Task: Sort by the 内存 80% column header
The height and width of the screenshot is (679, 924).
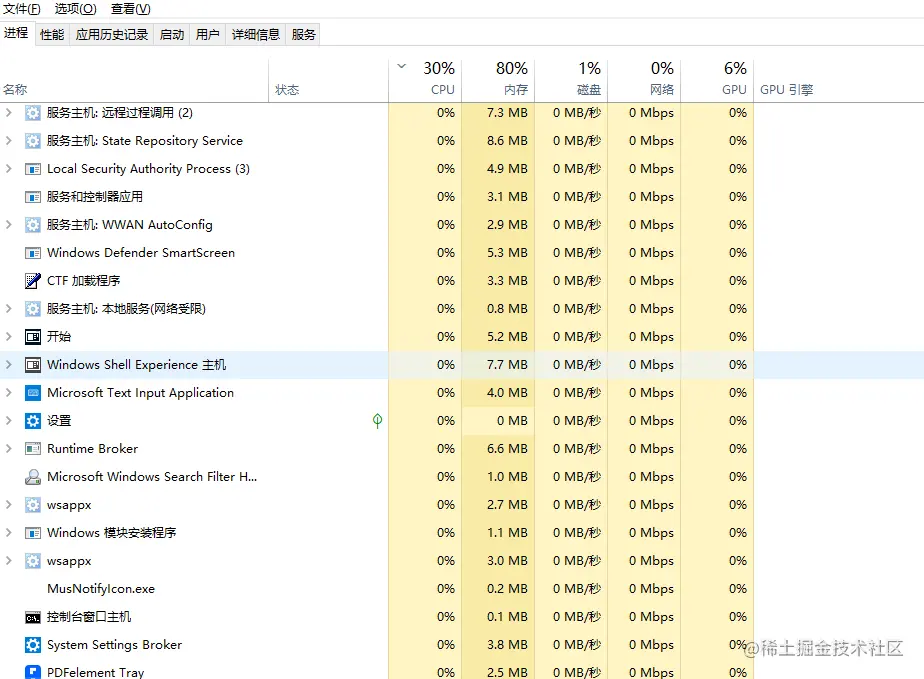Action: [x=499, y=81]
